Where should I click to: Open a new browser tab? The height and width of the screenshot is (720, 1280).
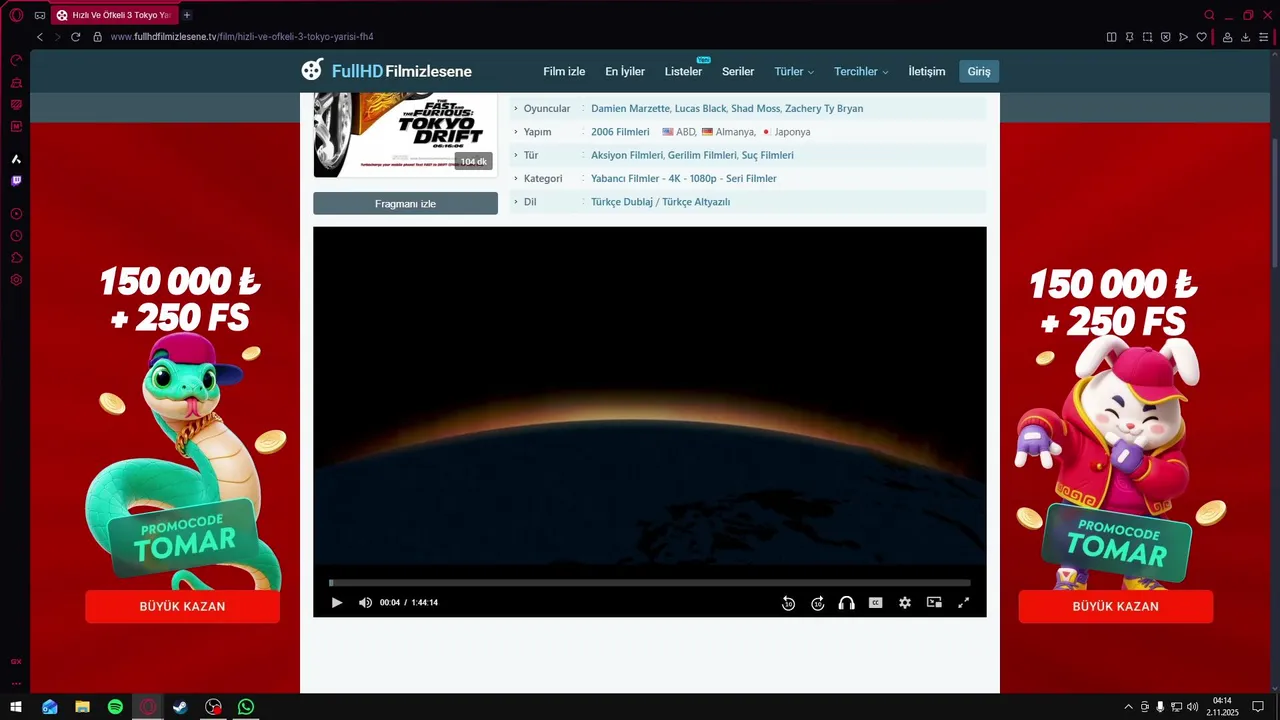pyautogui.click(x=187, y=15)
